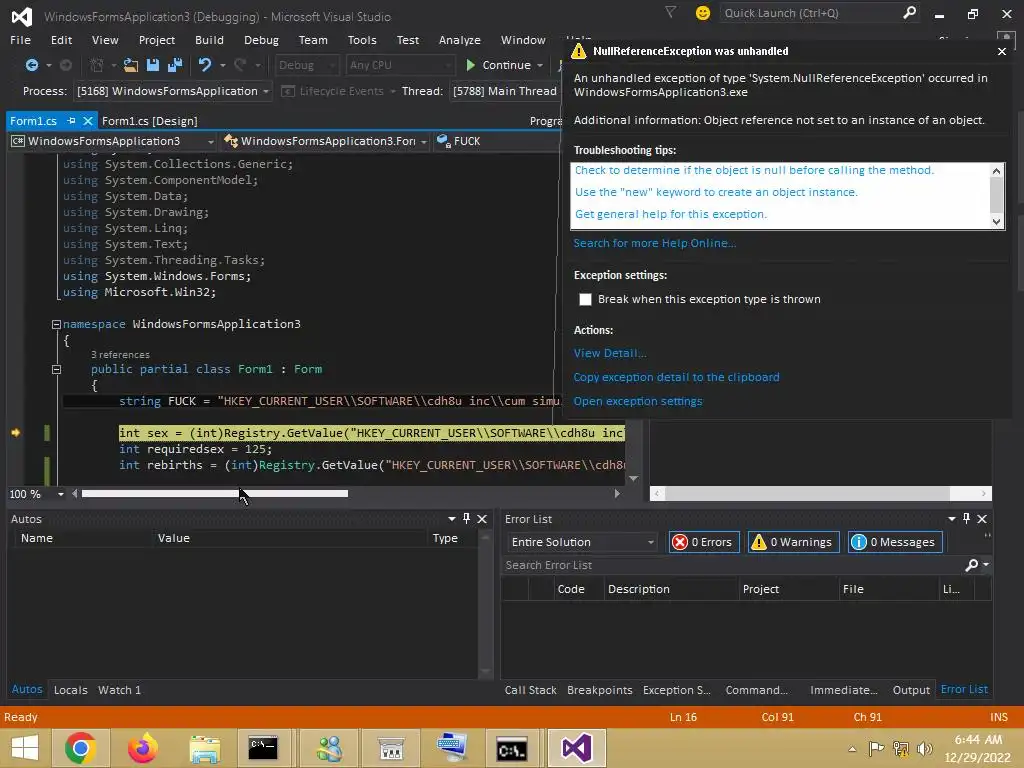Viewport: 1024px width, 768px height.
Task: Click the Save All icon
Action: click(175, 65)
